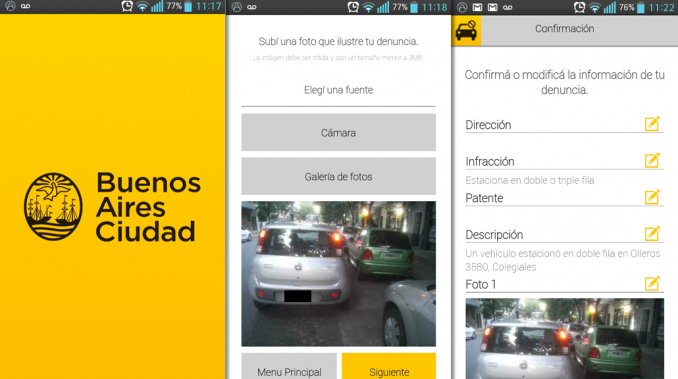Edit the Descripción field
The width and height of the screenshot is (678, 379).
652,234
